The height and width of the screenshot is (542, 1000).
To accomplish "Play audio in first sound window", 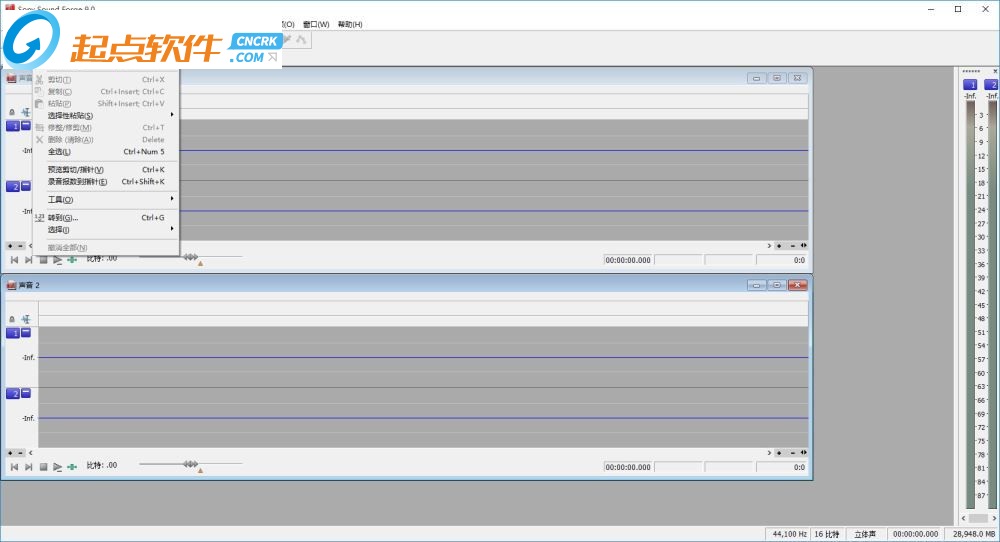I will tap(57, 260).
